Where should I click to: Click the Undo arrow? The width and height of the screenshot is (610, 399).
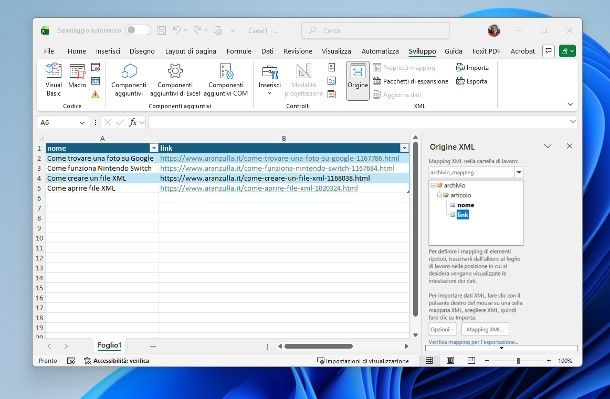coord(177,30)
